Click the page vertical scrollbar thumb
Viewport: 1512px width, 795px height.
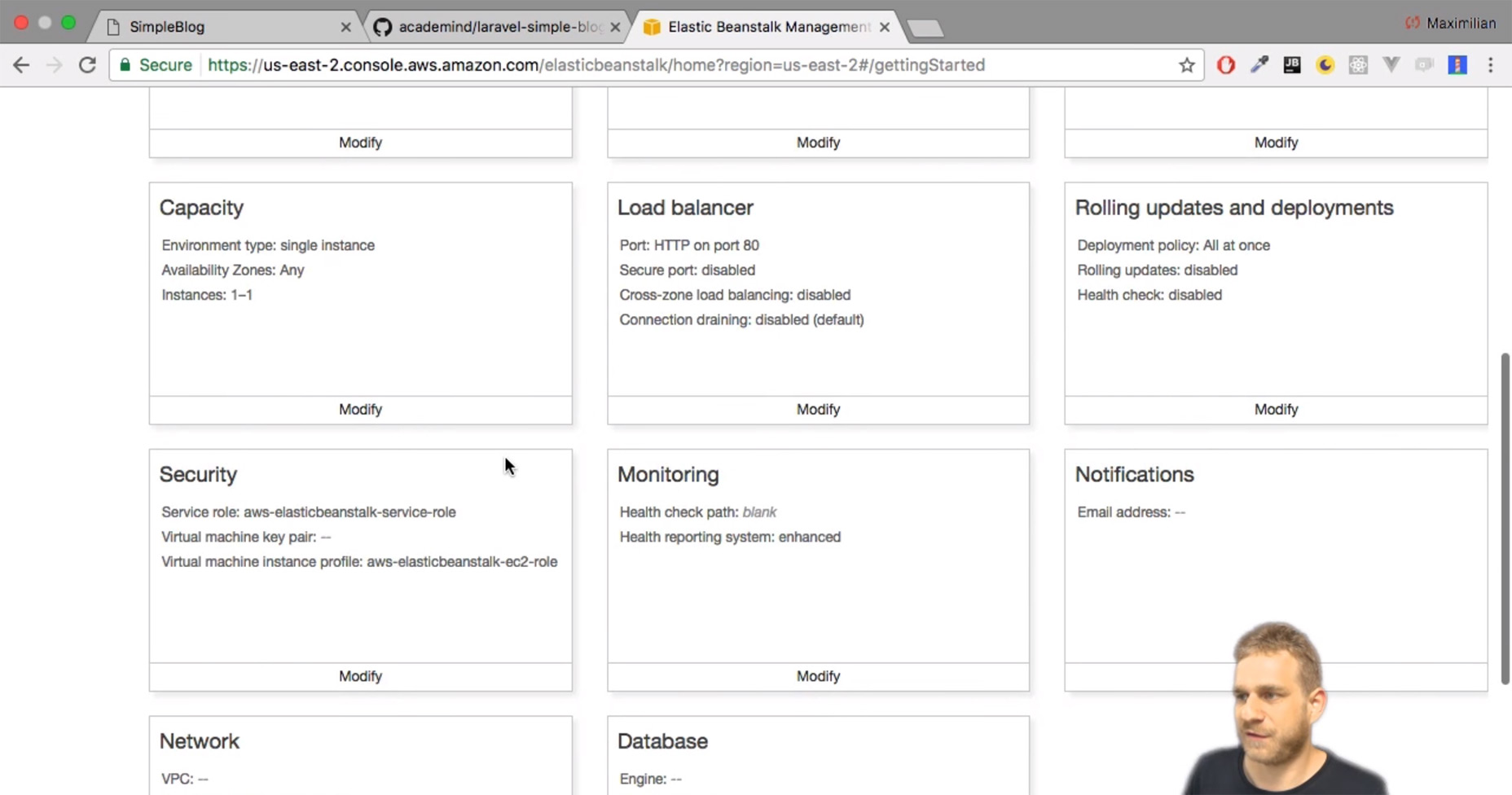pos(1505,518)
